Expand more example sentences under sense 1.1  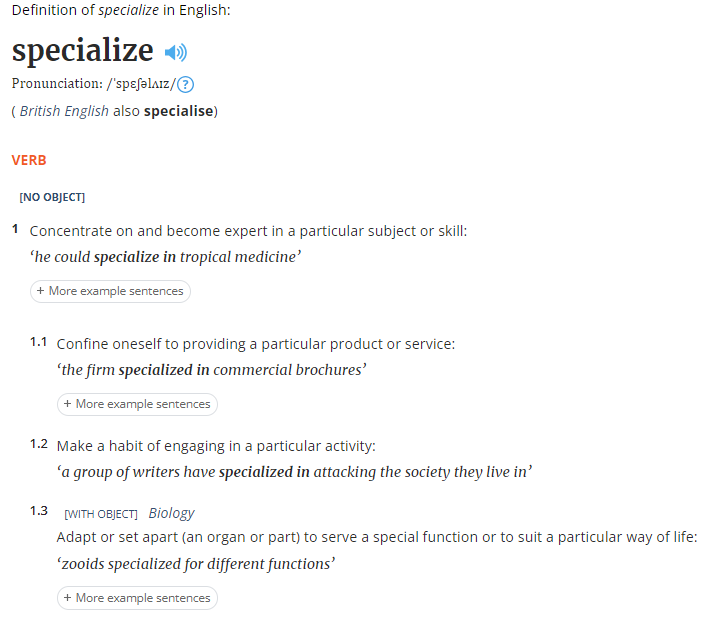click(137, 404)
